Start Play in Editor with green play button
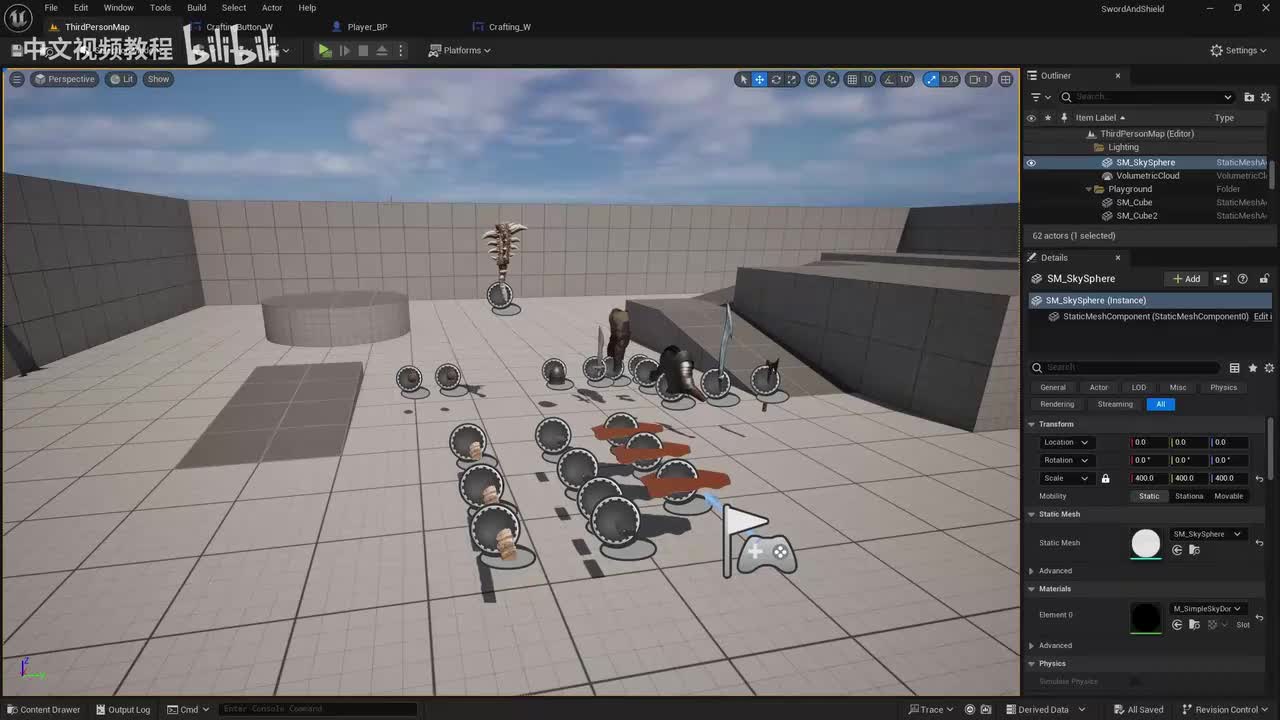 pos(325,50)
